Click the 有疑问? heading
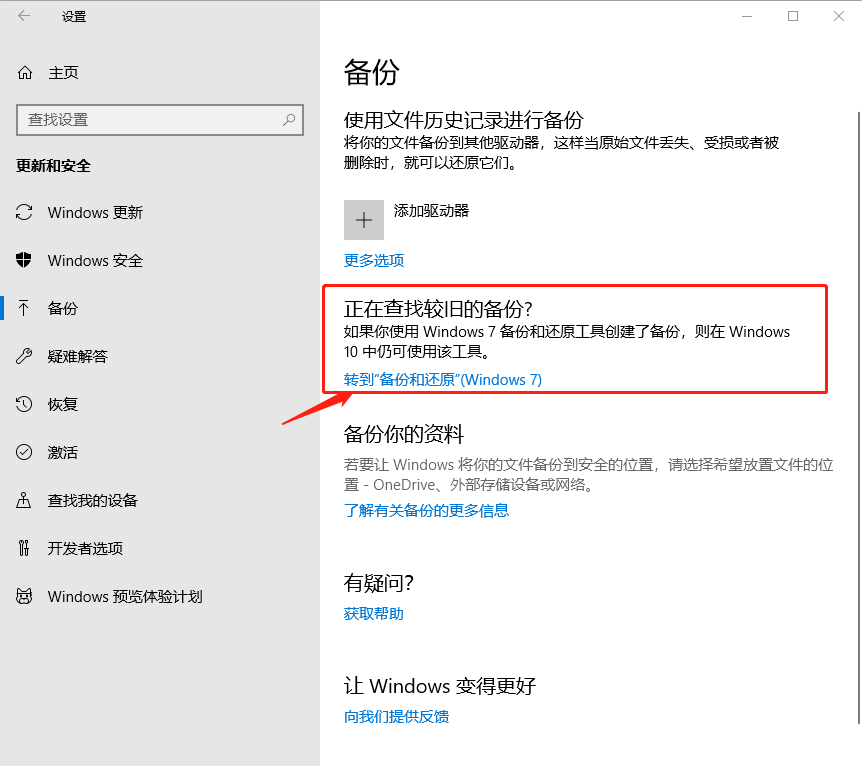Image resolution: width=862 pixels, height=766 pixels. 378,583
